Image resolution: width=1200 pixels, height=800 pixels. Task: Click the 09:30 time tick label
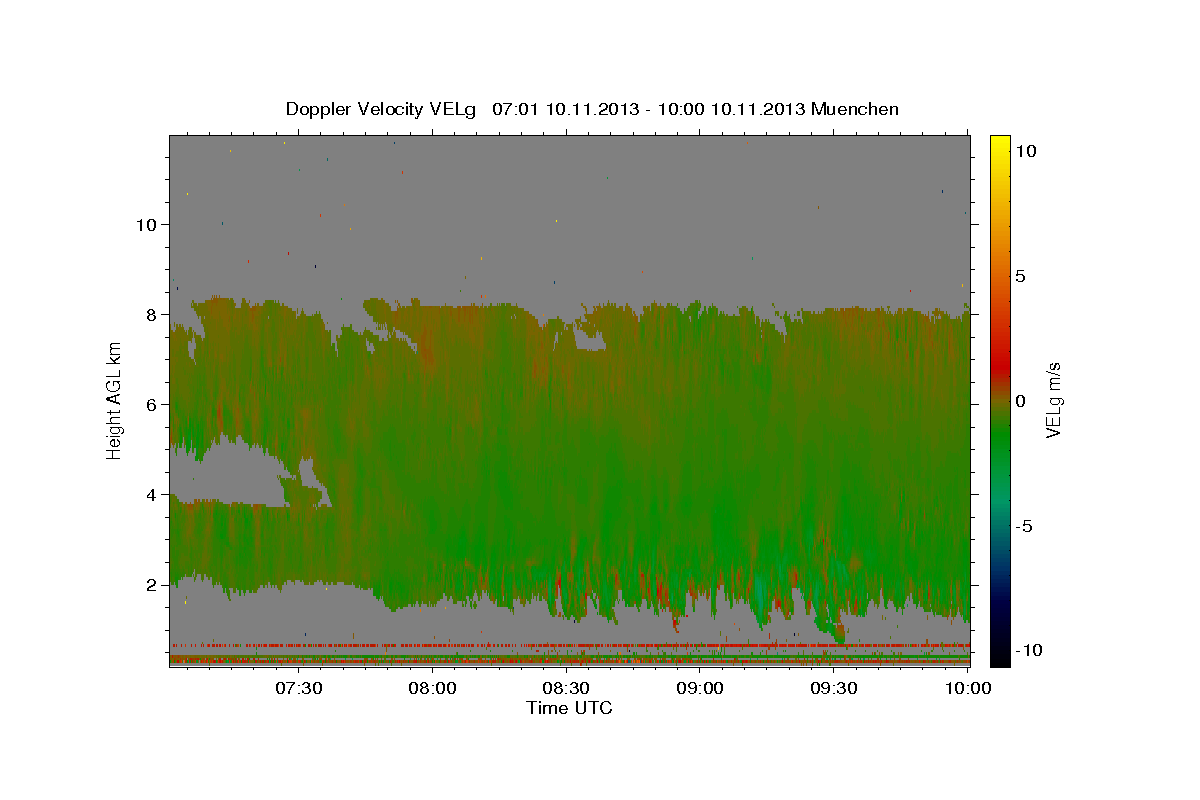[833, 688]
